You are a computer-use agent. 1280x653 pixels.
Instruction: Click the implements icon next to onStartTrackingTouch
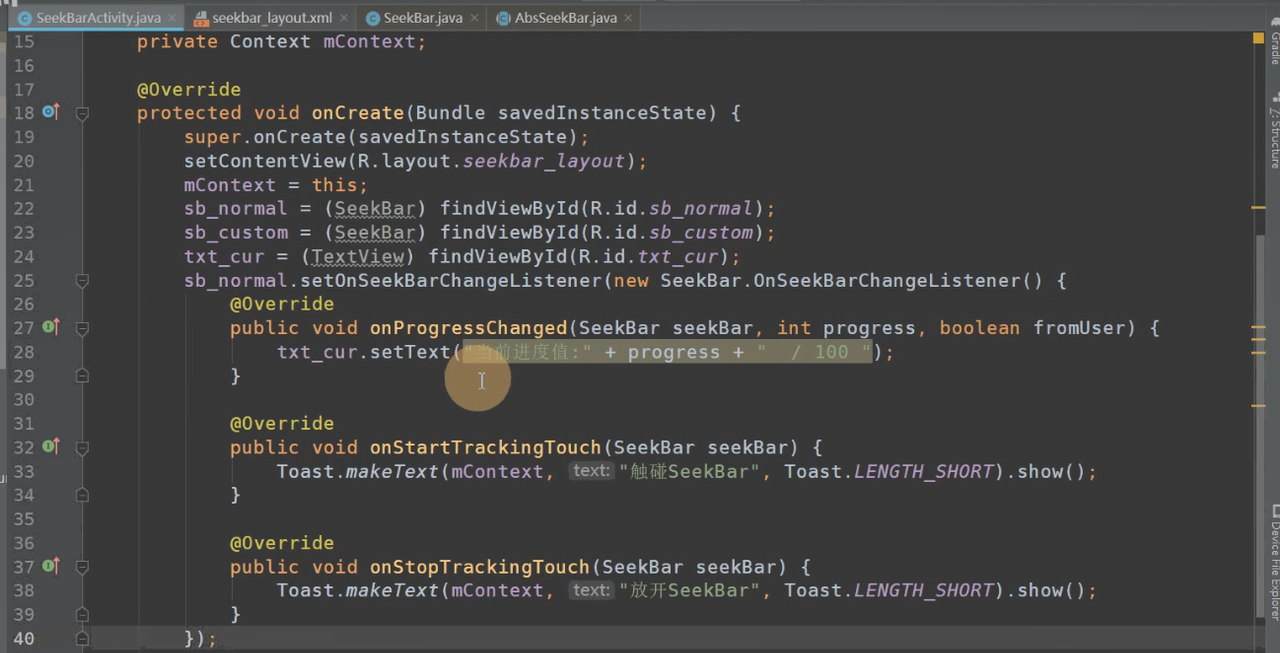pyautogui.click(x=50, y=447)
